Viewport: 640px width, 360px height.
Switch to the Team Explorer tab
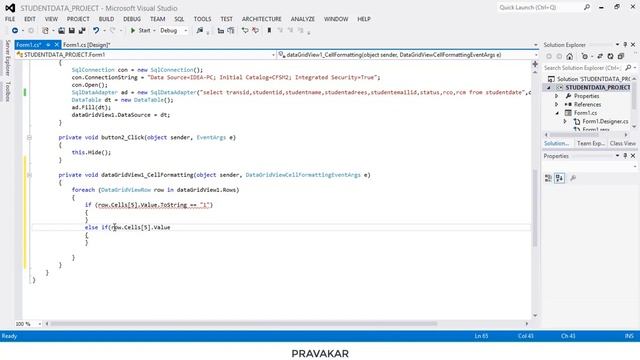[x=591, y=143]
